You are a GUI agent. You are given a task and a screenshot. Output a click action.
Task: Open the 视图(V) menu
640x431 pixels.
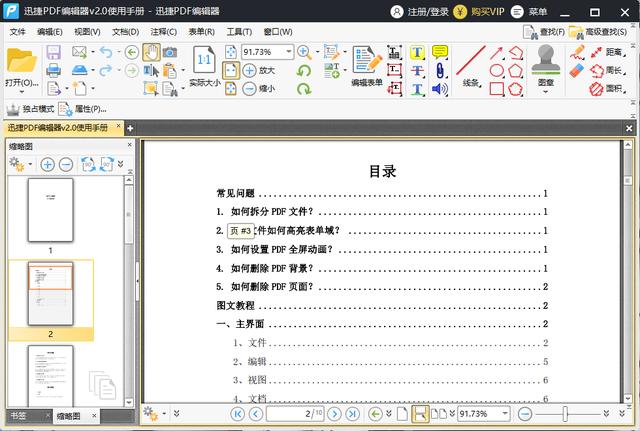[x=87, y=32]
